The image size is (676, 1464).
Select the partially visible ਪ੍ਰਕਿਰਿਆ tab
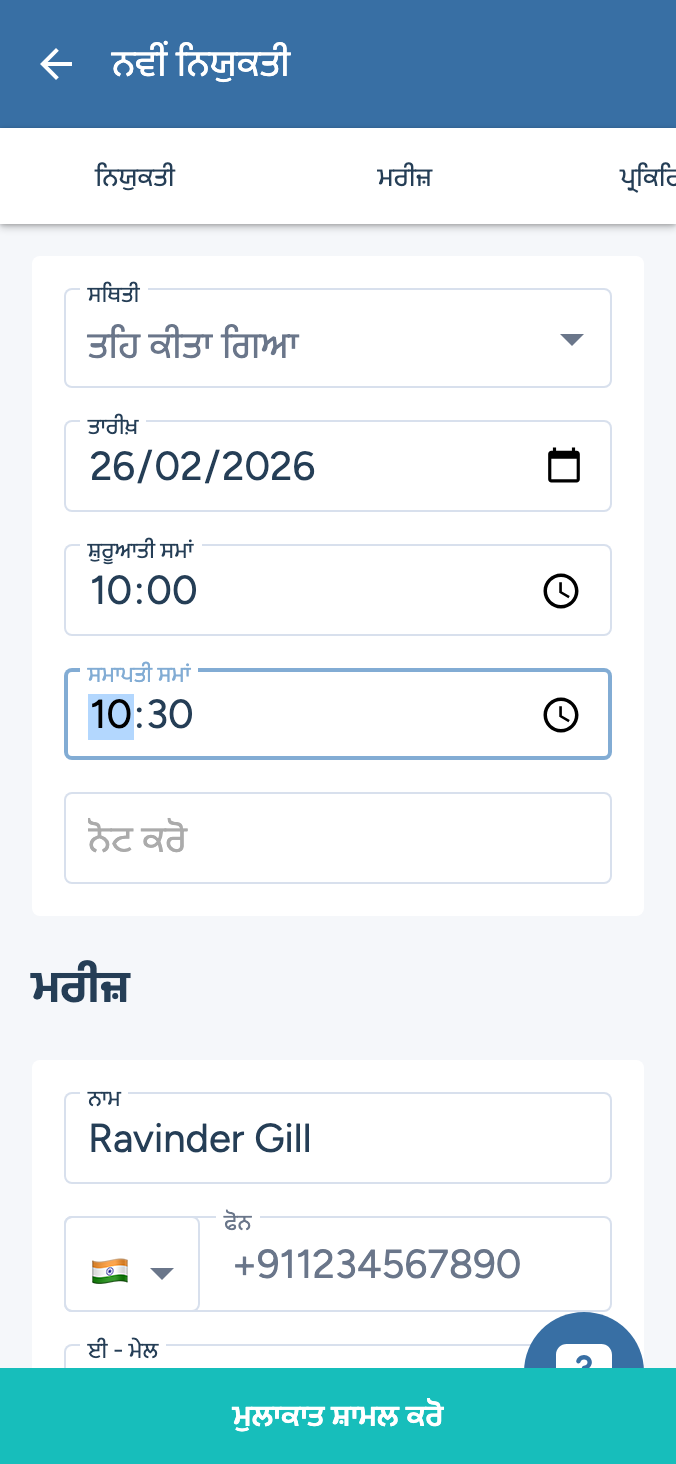pos(647,178)
